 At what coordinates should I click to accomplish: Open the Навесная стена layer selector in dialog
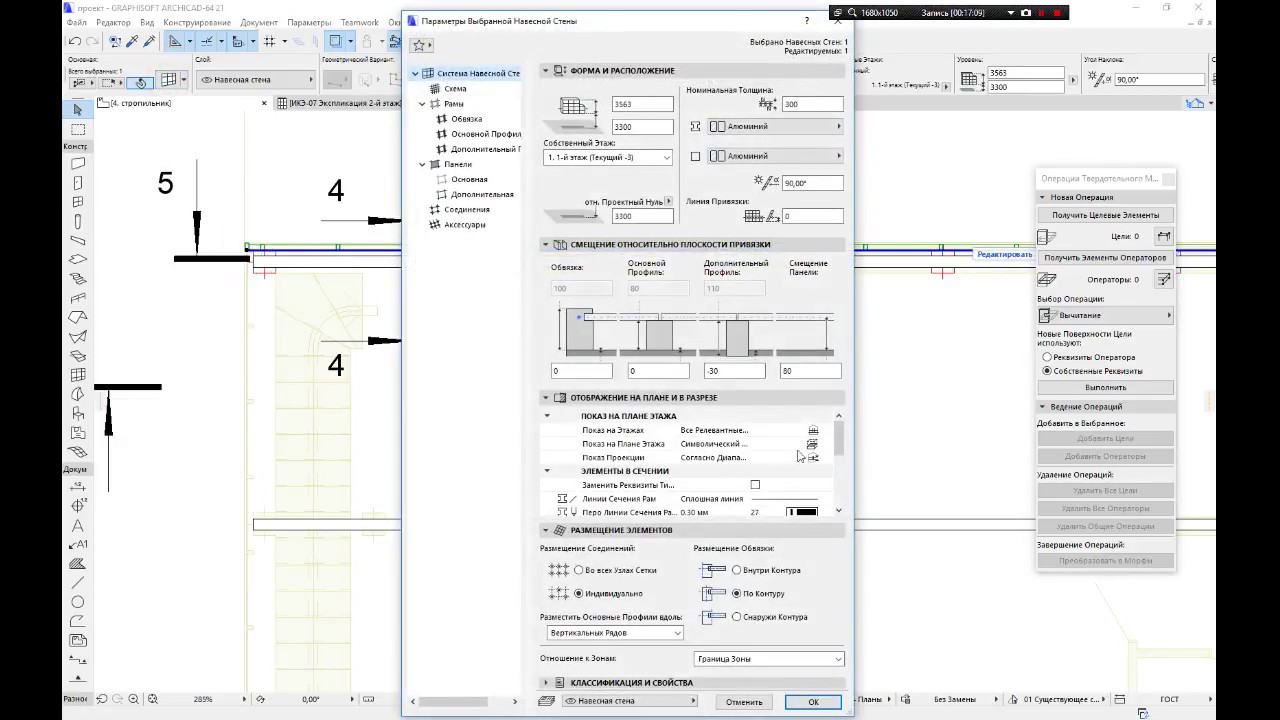pyautogui.click(x=630, y=701)
